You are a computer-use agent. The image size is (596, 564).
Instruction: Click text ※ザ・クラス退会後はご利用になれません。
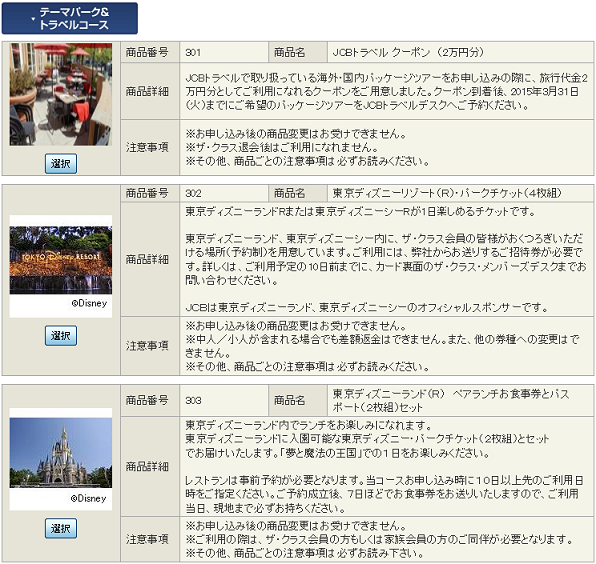pyautogui.click(x=282, y=147)
